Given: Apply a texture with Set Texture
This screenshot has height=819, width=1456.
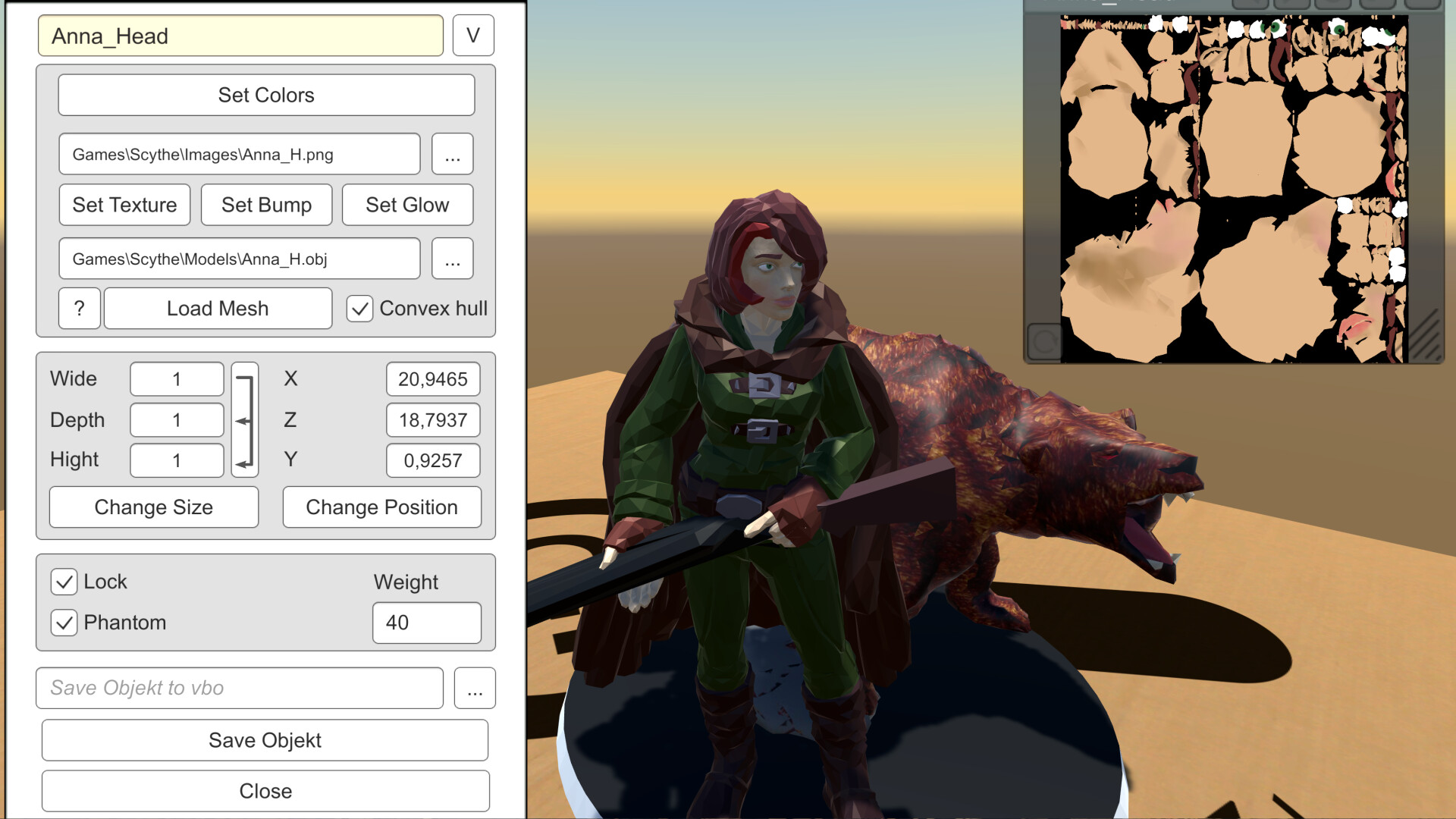Looking at the screenshot, I should pyautogui.click(x=124, y=205).
